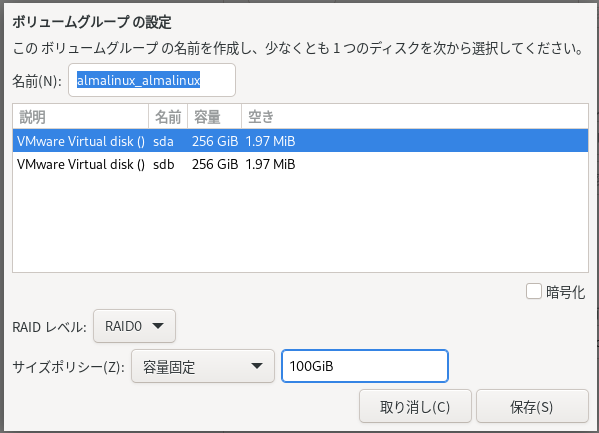Viewport: 599px width, 433px height.
Task: Sort by the 容量 column header
Action: click(215, 117)
